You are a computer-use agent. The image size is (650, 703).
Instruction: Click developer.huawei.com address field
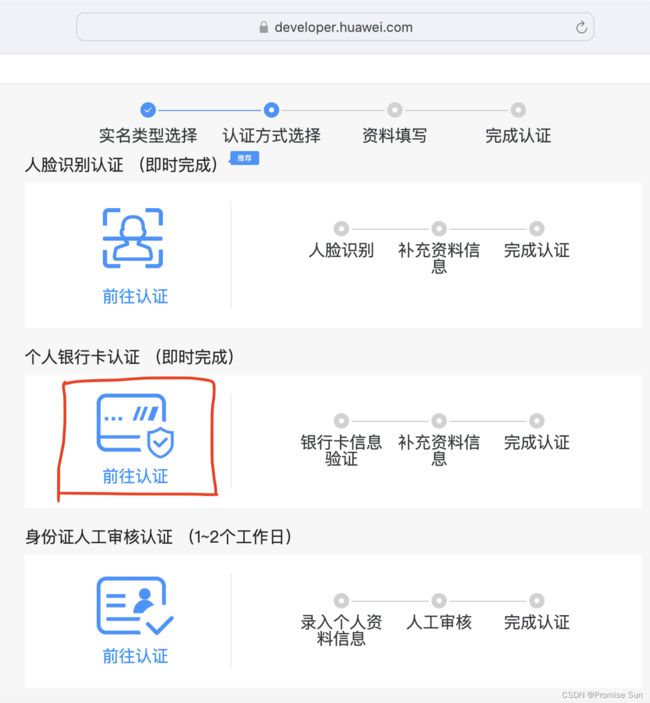(x=335, y=27)
